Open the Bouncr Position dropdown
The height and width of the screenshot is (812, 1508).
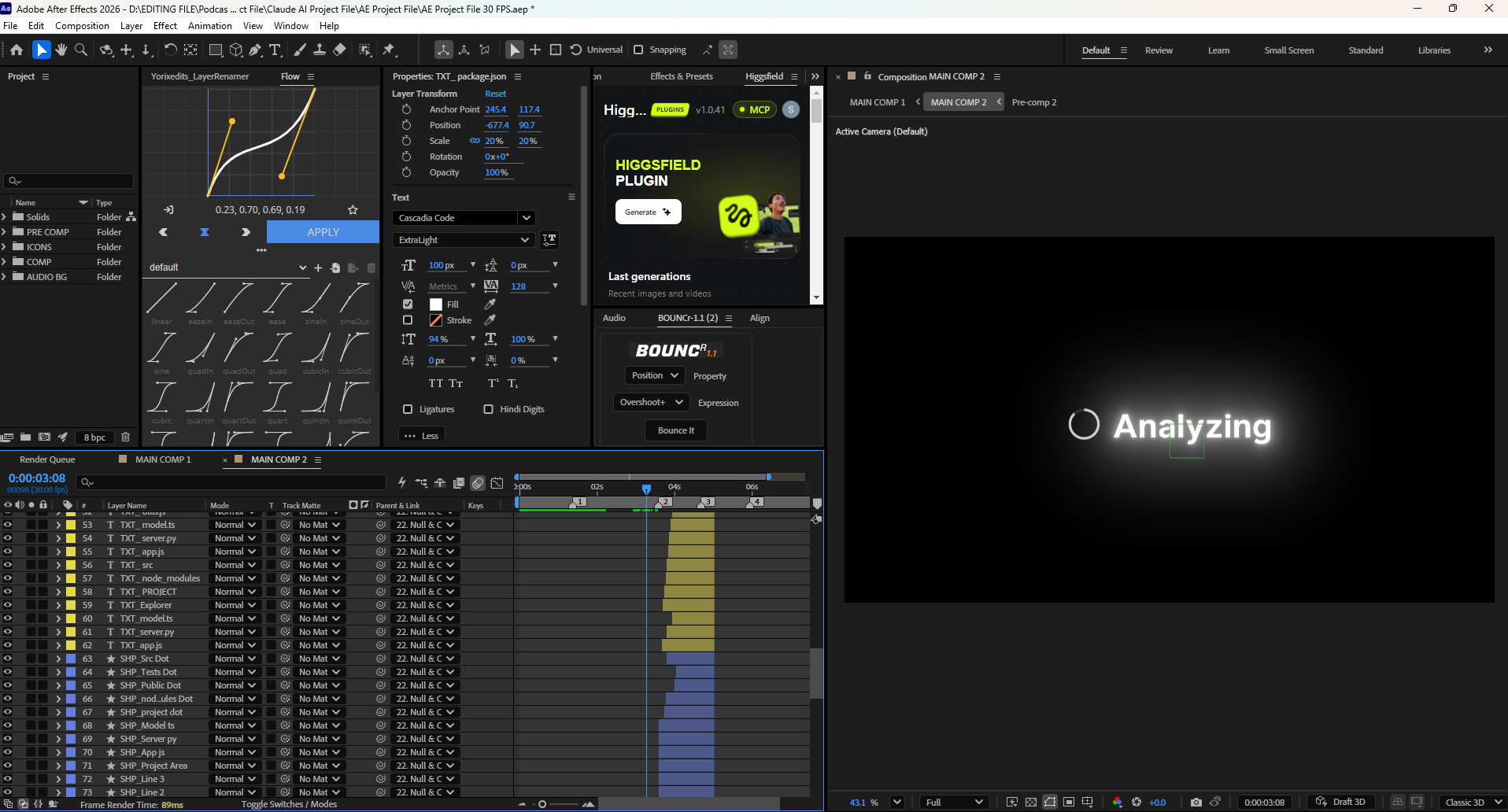[655, 376]
